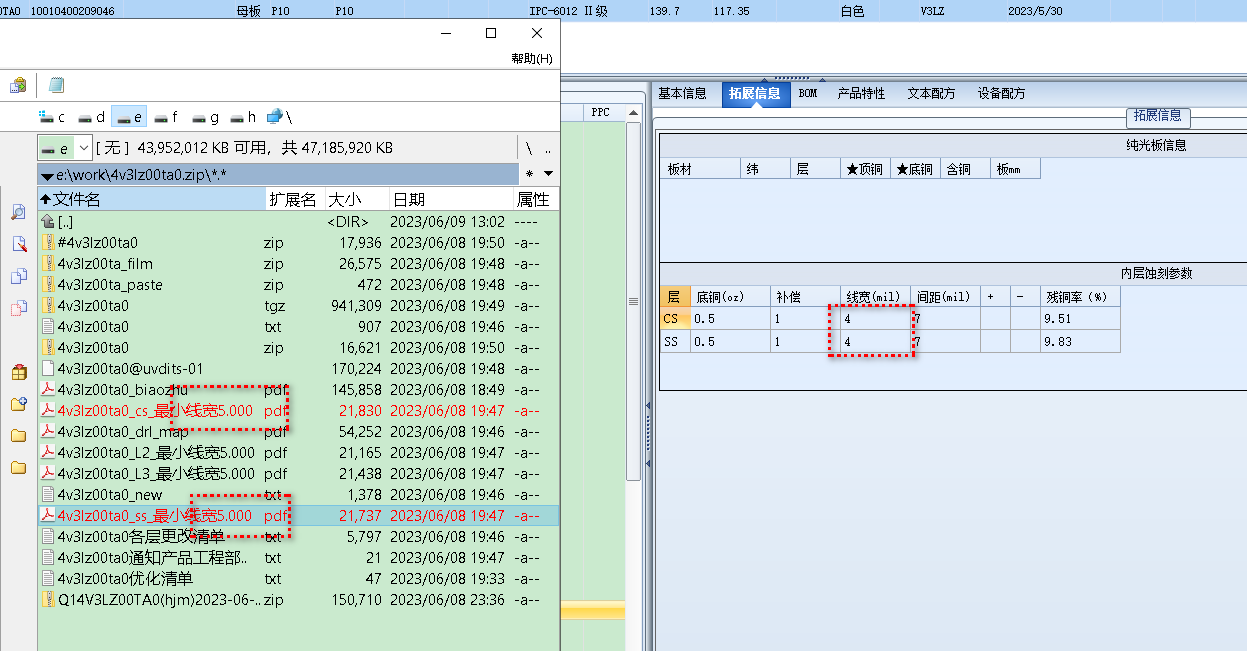Select file 4v3lz00ta0各层更改清单
This screenshot has width=1247, height=651.
298,537
